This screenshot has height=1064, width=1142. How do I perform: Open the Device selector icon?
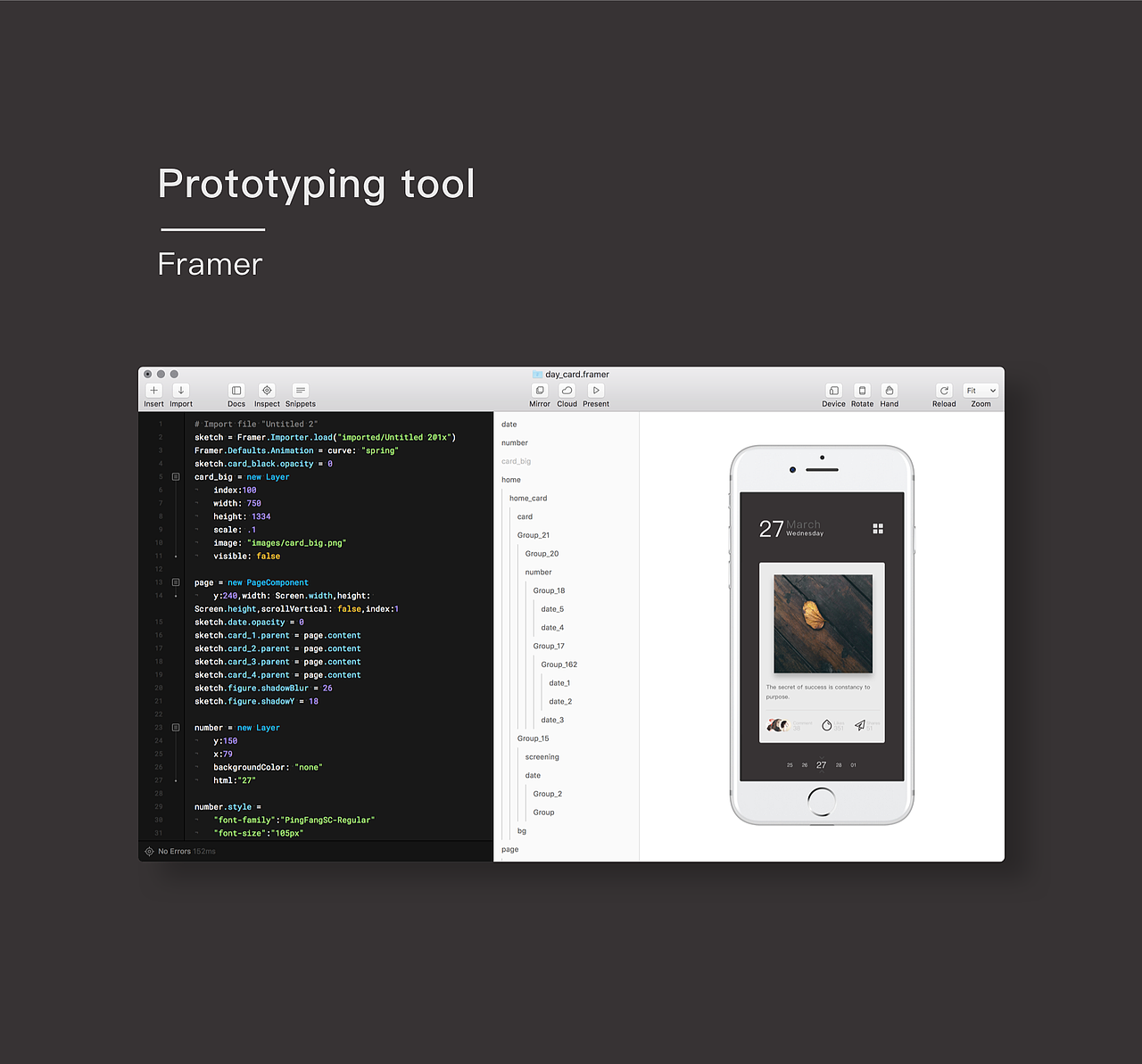[x=833, y=391]
